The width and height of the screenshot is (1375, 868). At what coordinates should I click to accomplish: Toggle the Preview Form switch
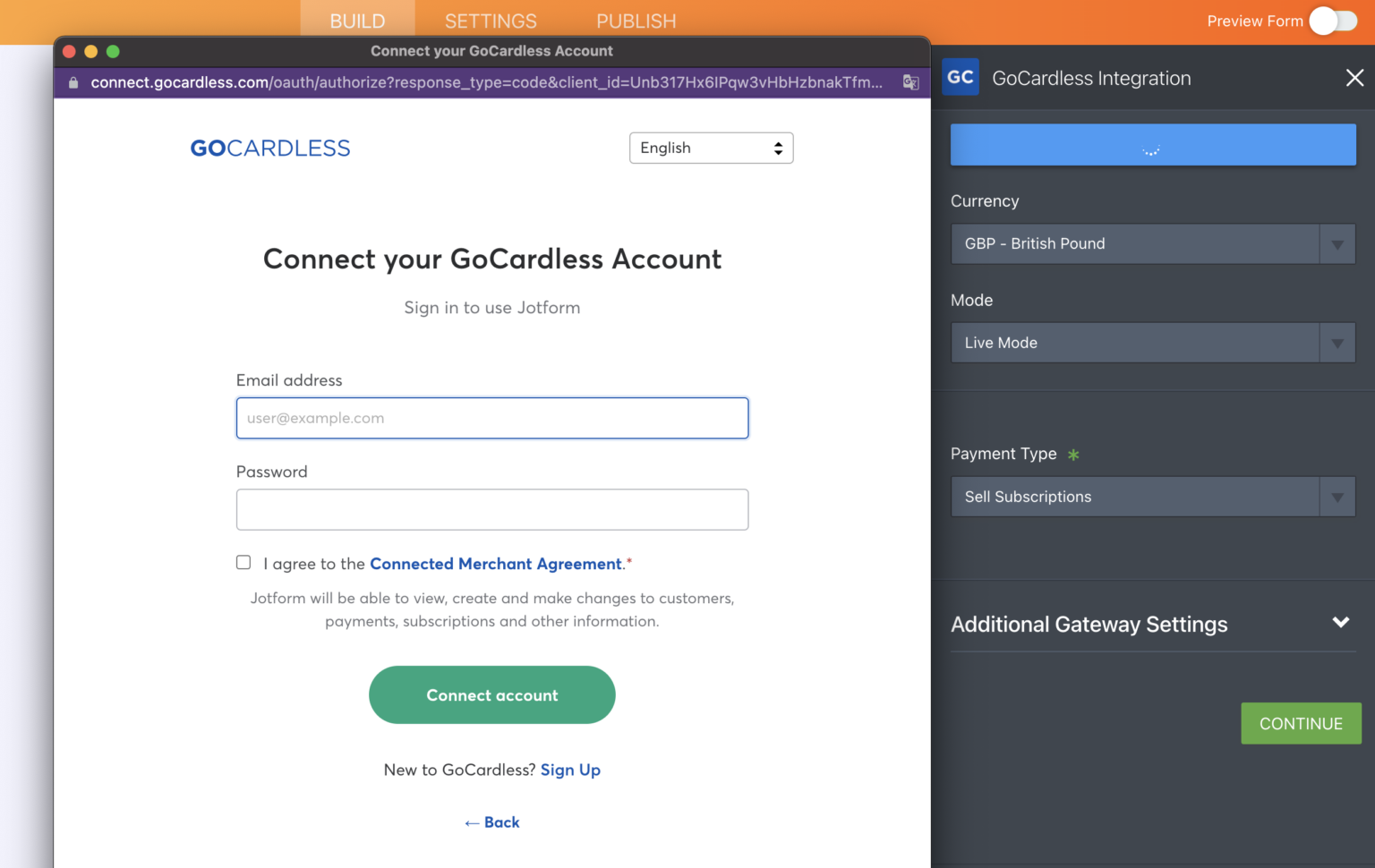(1333, 21)
